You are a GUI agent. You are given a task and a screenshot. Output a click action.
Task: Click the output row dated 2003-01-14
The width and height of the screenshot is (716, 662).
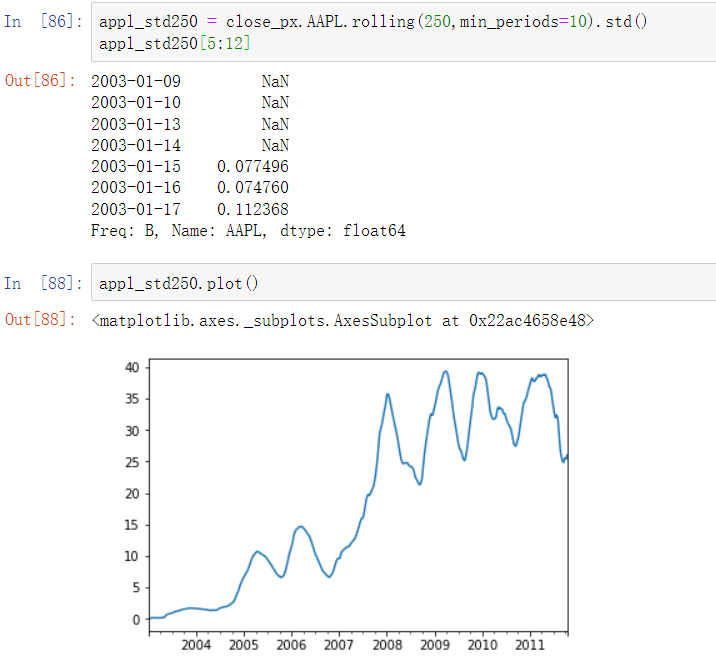pyautogui.click(x=190, y=145)
